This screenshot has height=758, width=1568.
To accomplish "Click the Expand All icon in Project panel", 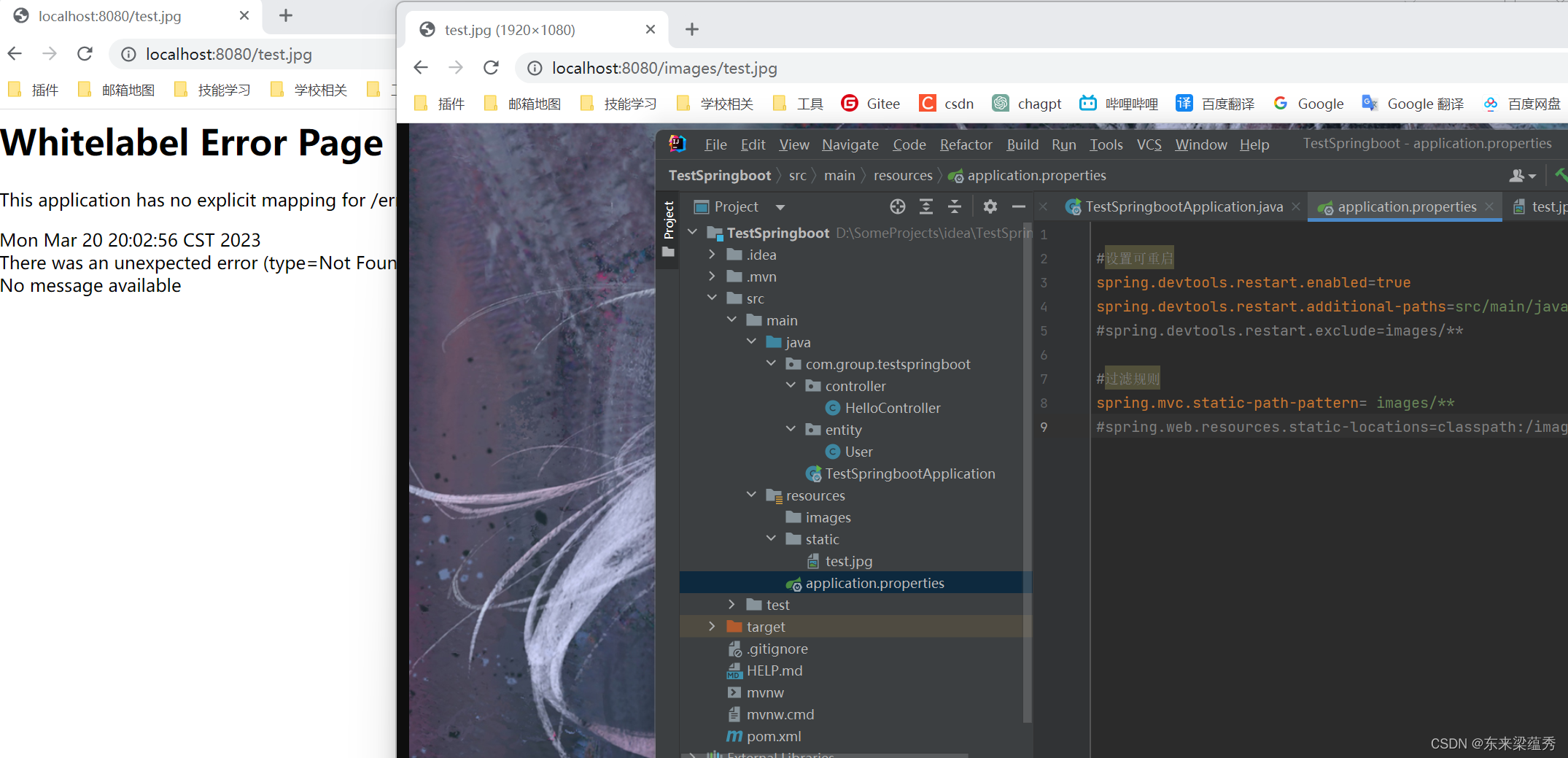I will pyautogui.click(x=926, y=207).
